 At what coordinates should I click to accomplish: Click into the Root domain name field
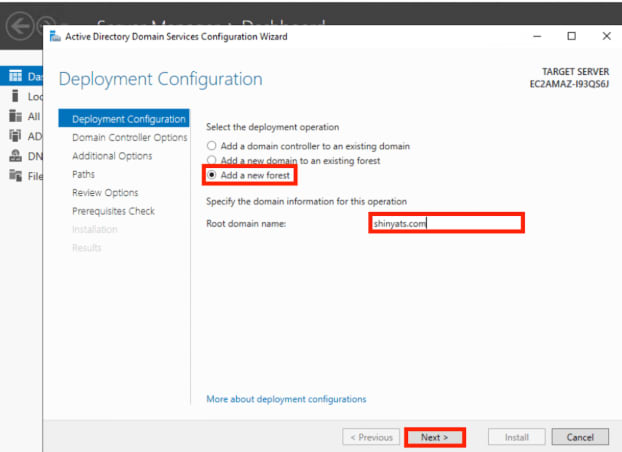446,223
